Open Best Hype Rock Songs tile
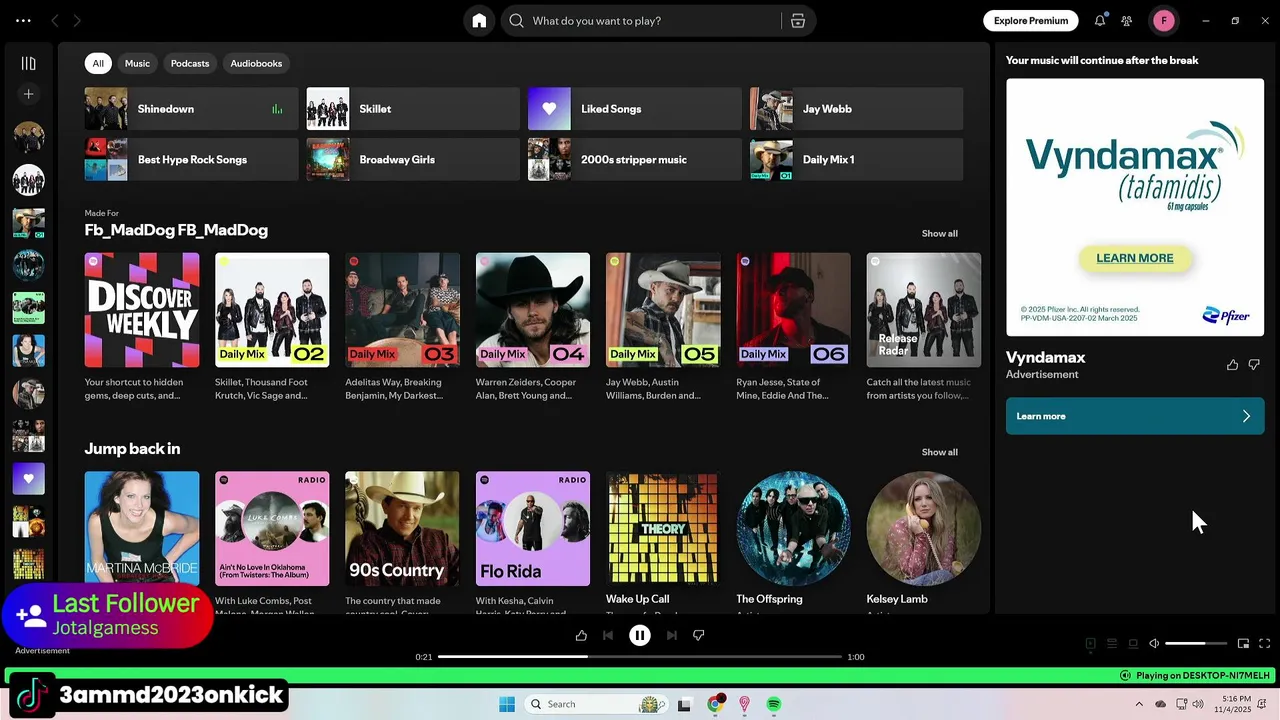The image size is (1280, 720). coord(191,160)
